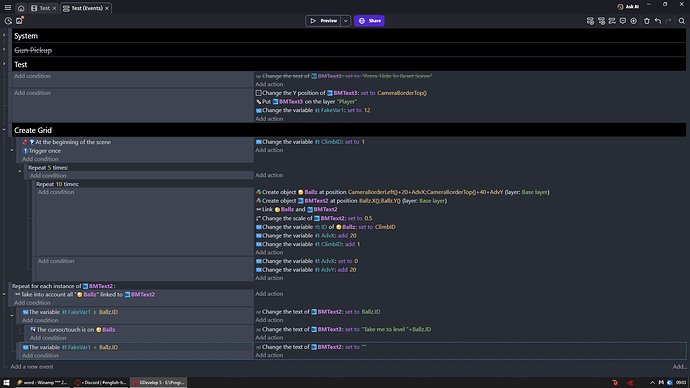Click Change variable FakeVar1 set to 12
Image resolution: width=690 pixels, height=388 pixels.
[313, 110]
